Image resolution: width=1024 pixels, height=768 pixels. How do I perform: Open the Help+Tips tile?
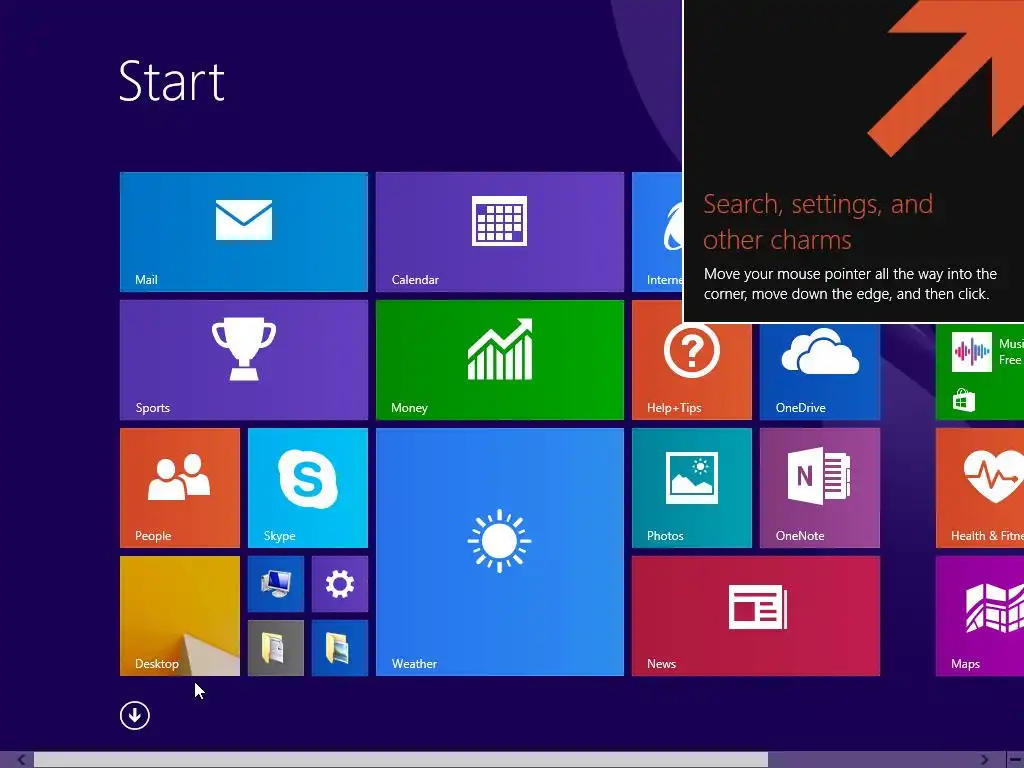point(692,371)
